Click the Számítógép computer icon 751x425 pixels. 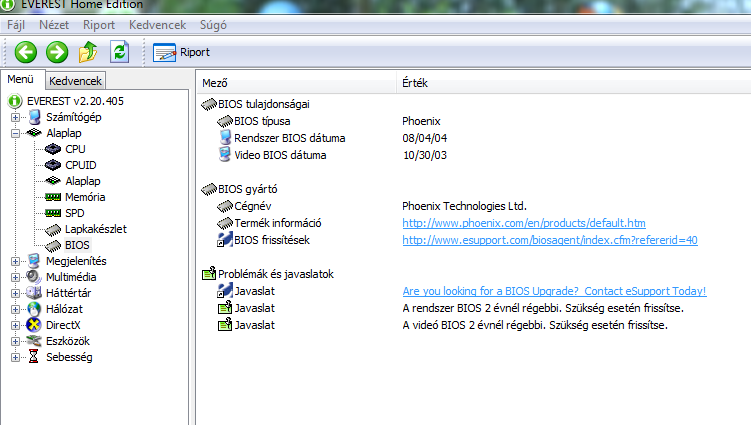(34, 117)
